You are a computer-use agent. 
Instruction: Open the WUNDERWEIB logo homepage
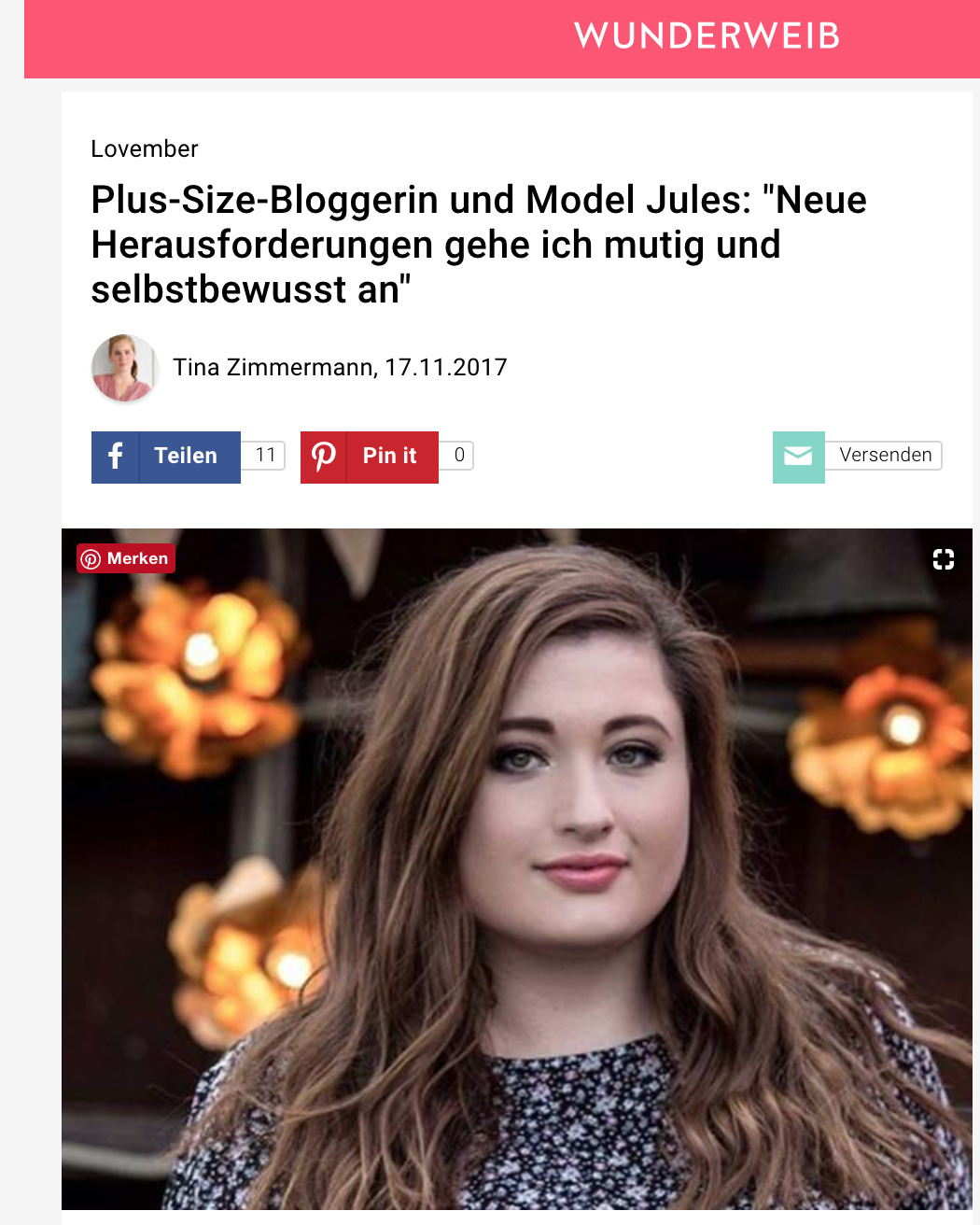(x=707, y=36)
